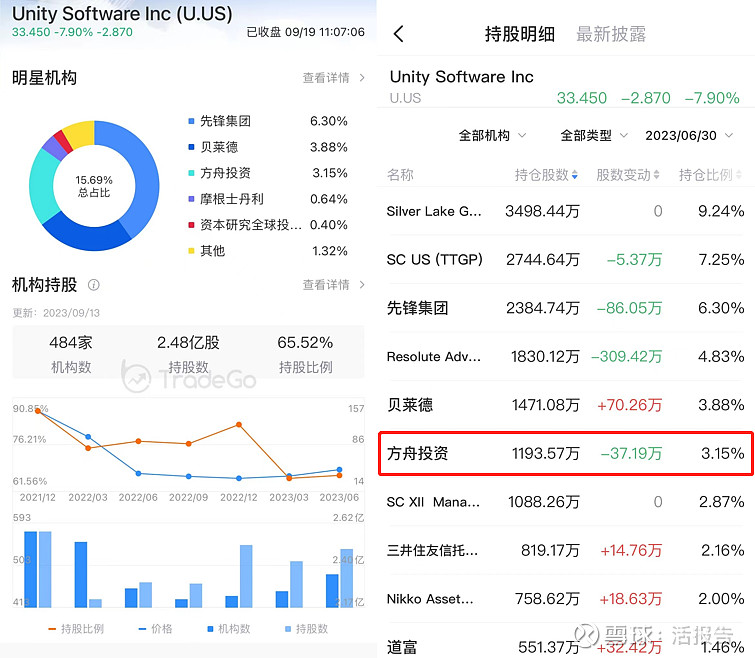This screenshot has width=755, height=658.
Task: Open 查看详情 link beside 机构持股
Action: pos(326,285)
